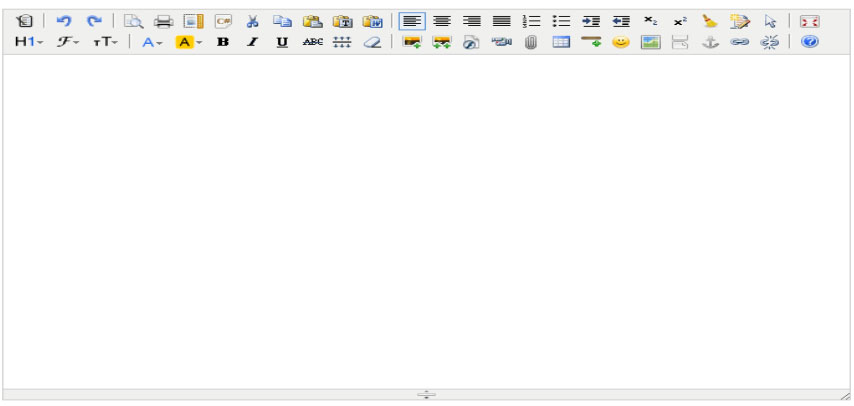Decrease indent of paragraph
The image size is (854, 406).
(621, 22)
